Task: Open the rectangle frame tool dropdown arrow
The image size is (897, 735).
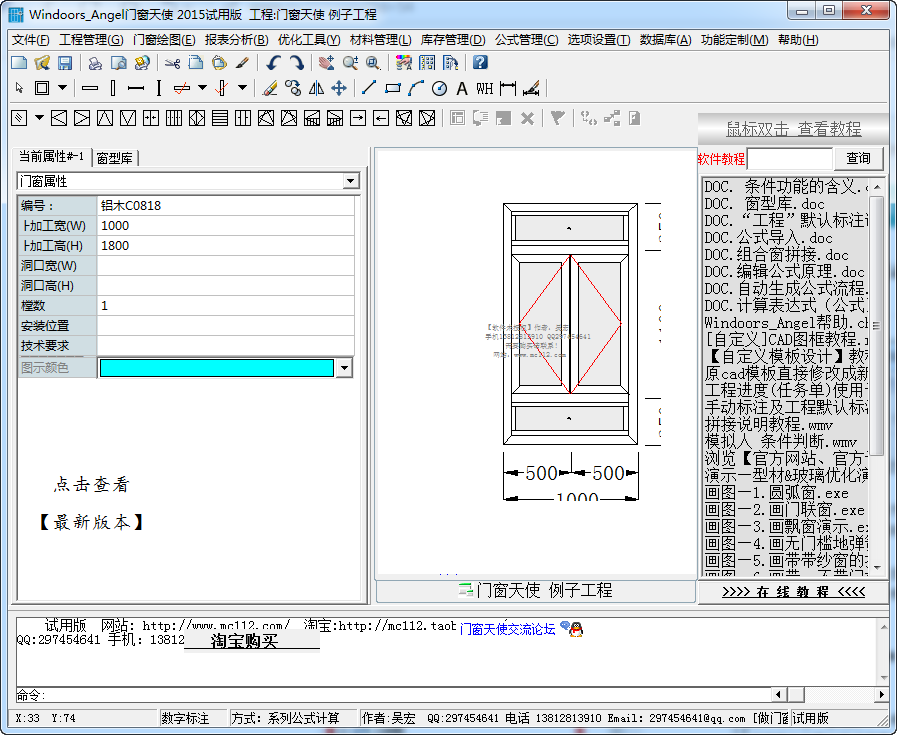Action: pos(62,88)
